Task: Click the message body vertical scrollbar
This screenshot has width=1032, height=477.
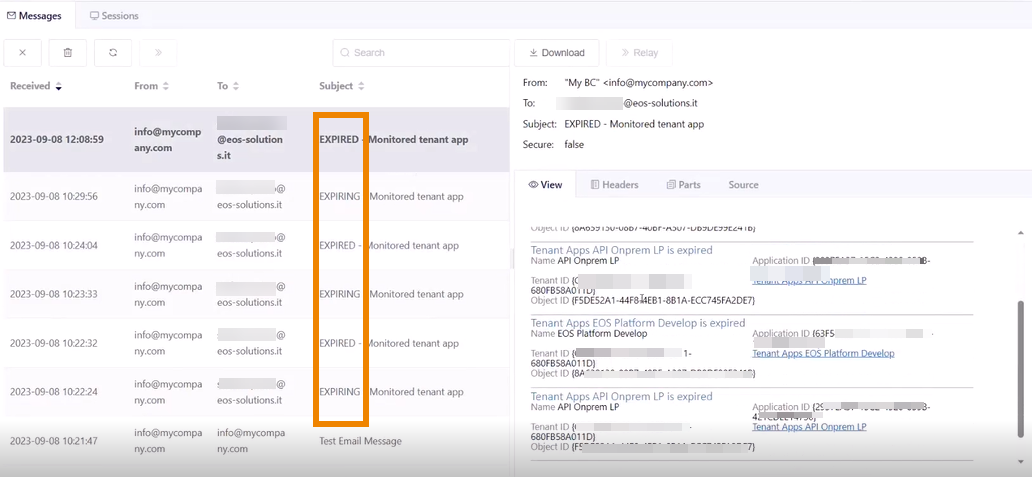Action: click(1020, 370)
